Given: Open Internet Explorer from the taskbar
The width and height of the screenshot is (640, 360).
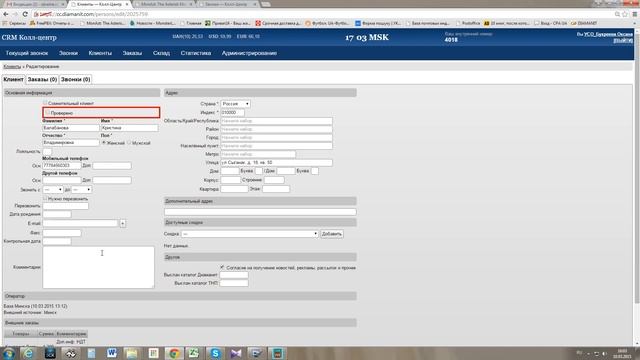Looking at the screenshot, I should (29, 353).
